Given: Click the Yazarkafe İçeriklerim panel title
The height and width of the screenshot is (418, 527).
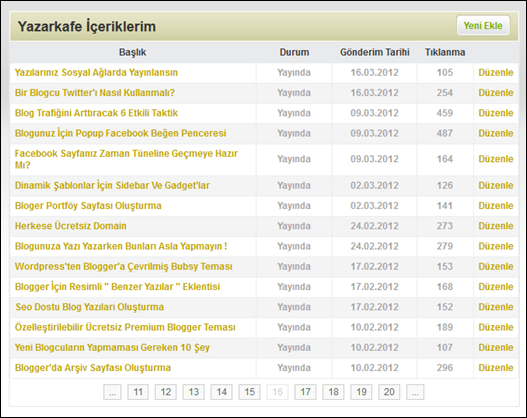Looking at the screenshot, I should 87,26.
